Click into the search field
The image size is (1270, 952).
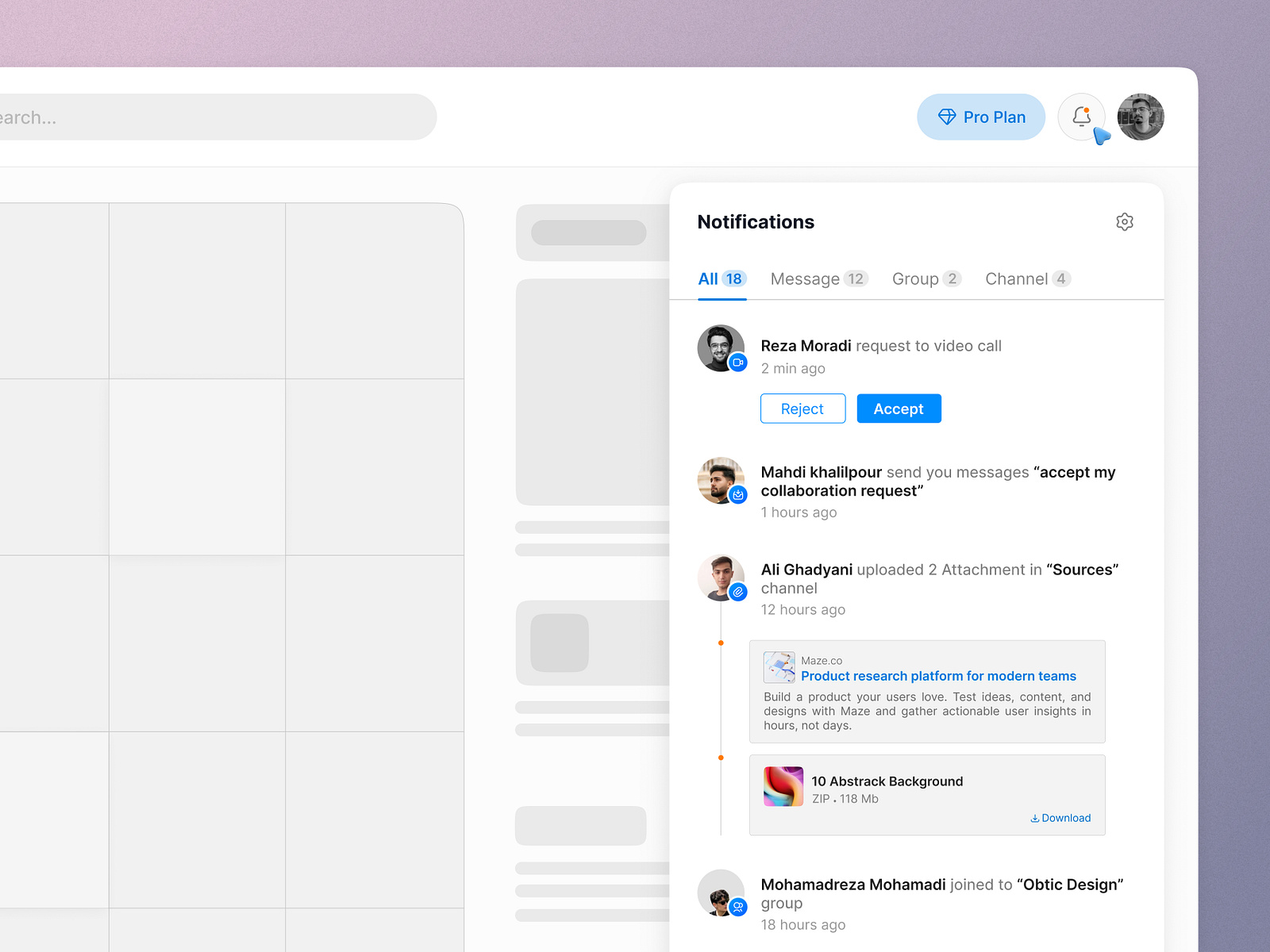(214, 117)
